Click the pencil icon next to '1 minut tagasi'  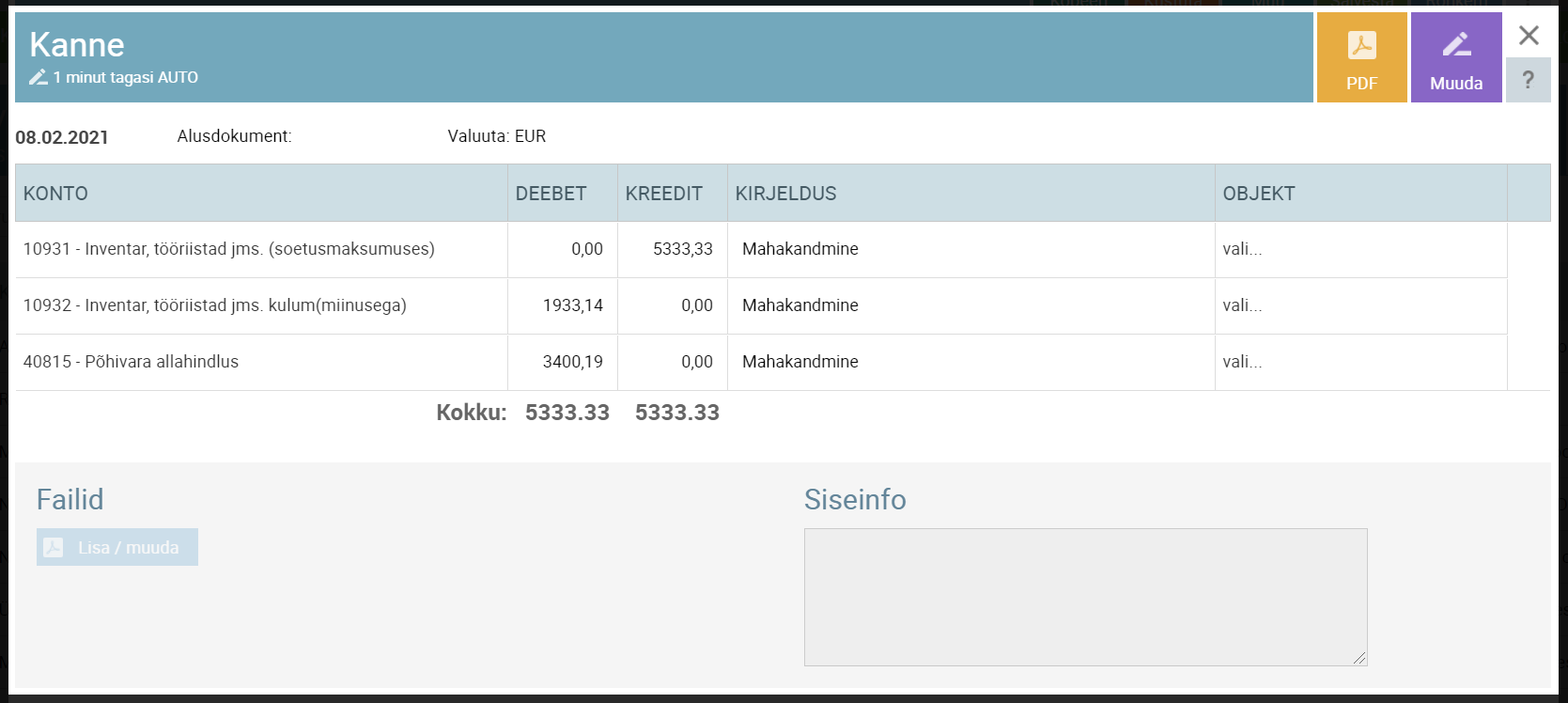coord(39,78)
